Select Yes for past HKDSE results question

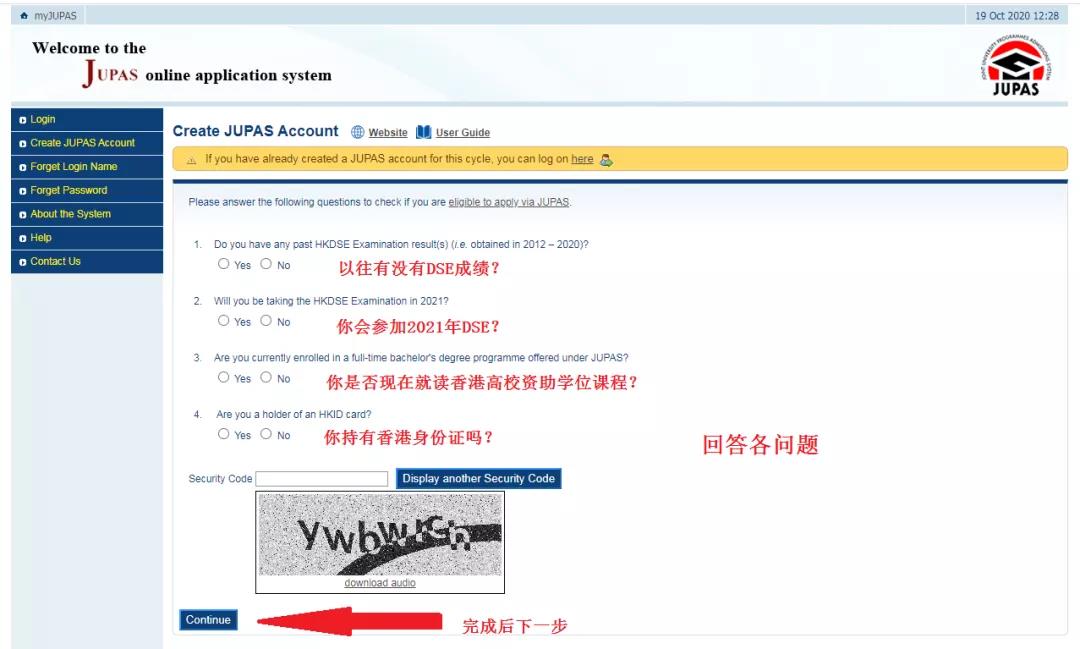[223, 264]
